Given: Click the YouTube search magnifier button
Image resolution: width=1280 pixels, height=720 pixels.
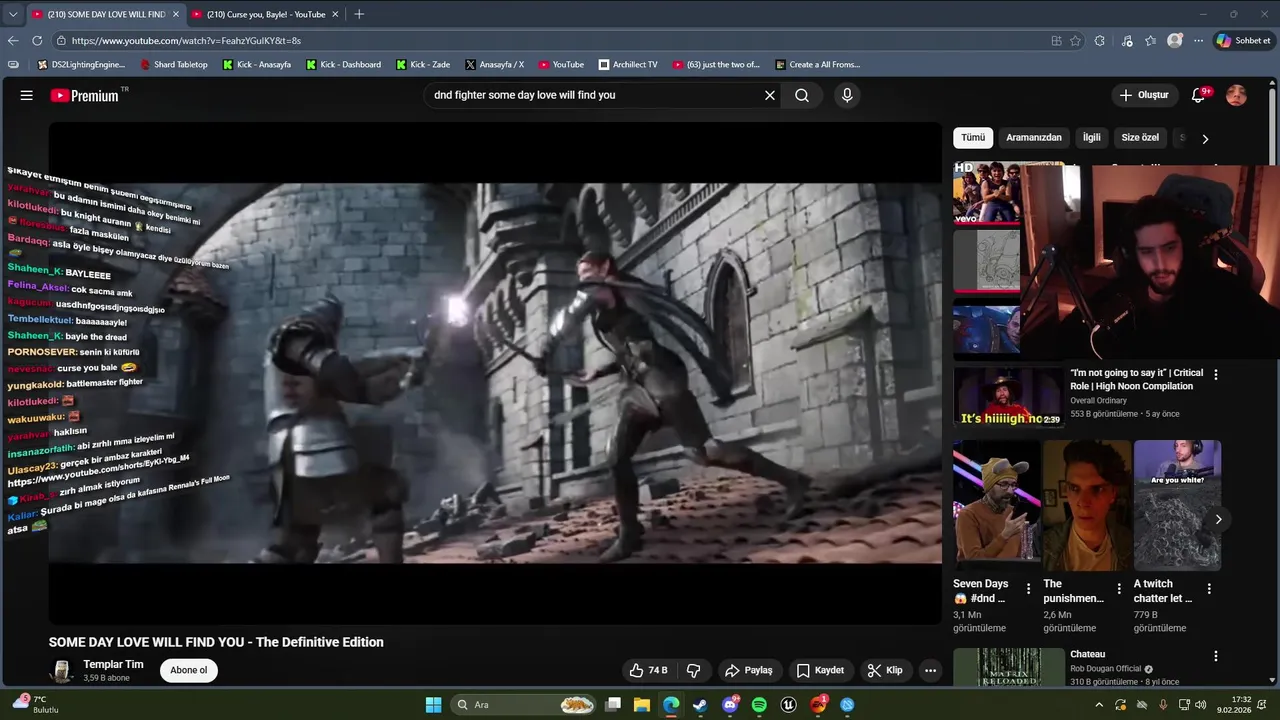Looking at the screenshot, I should click(x=802, y=95).
